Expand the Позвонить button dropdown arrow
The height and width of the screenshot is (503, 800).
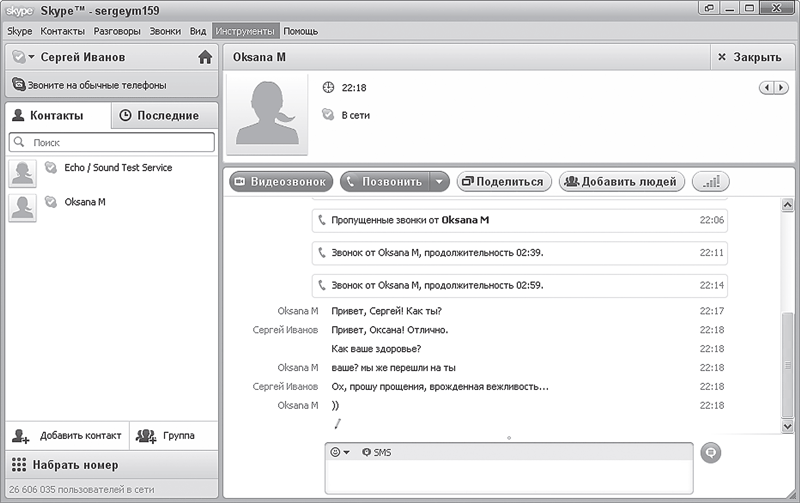[439, 182]
